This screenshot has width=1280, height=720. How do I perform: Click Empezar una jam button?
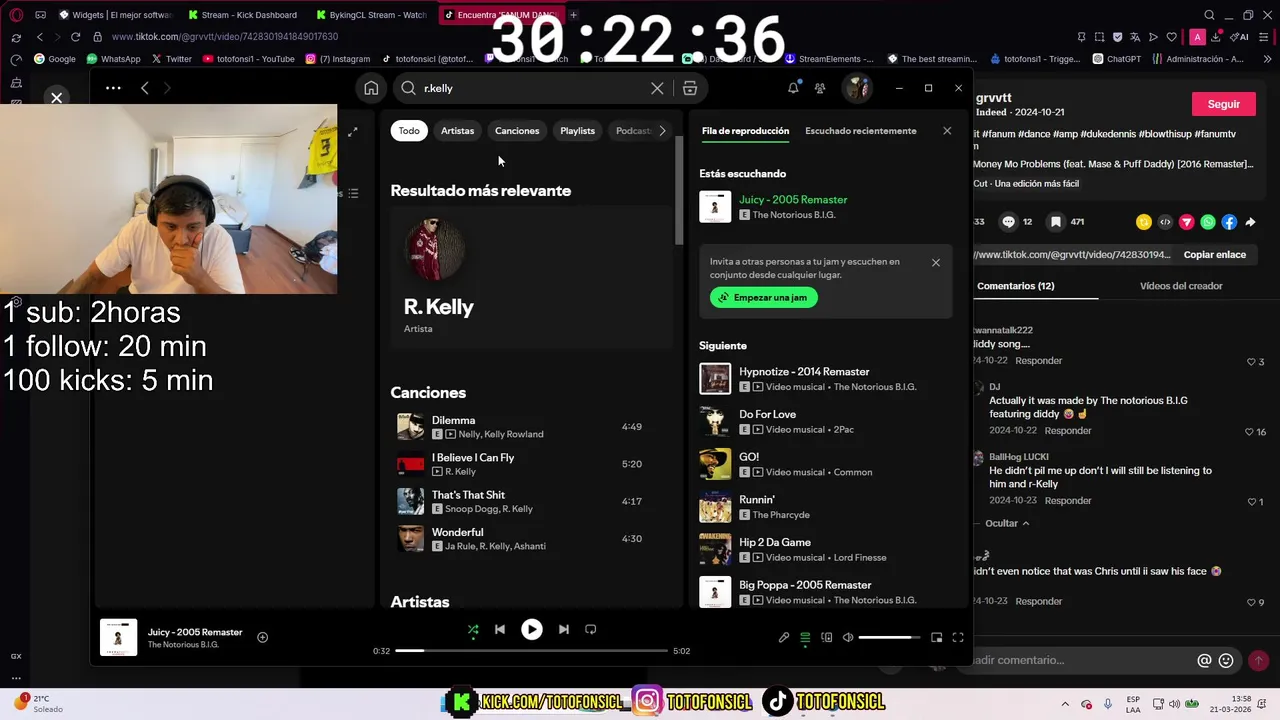[764, 297]
